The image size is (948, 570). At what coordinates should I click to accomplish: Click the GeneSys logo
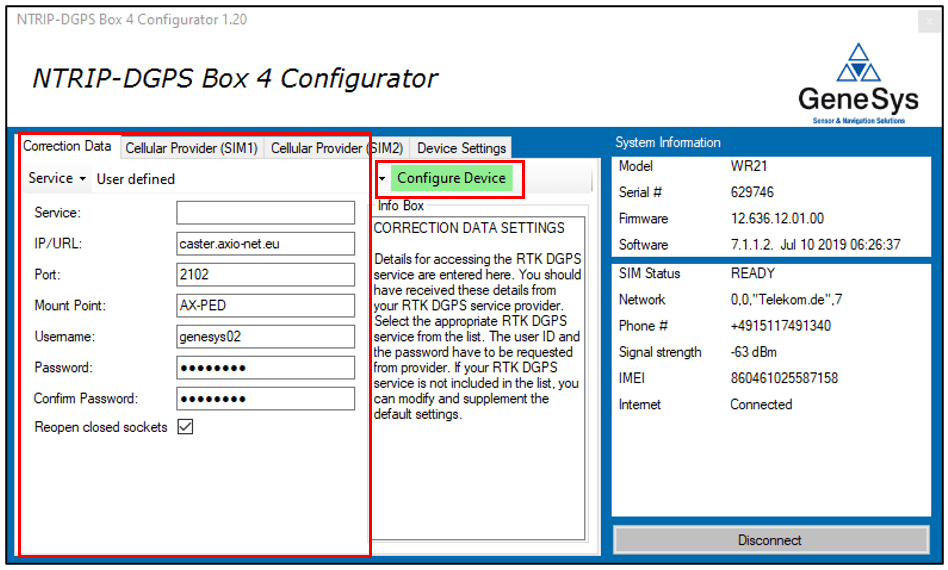point(859,83)
